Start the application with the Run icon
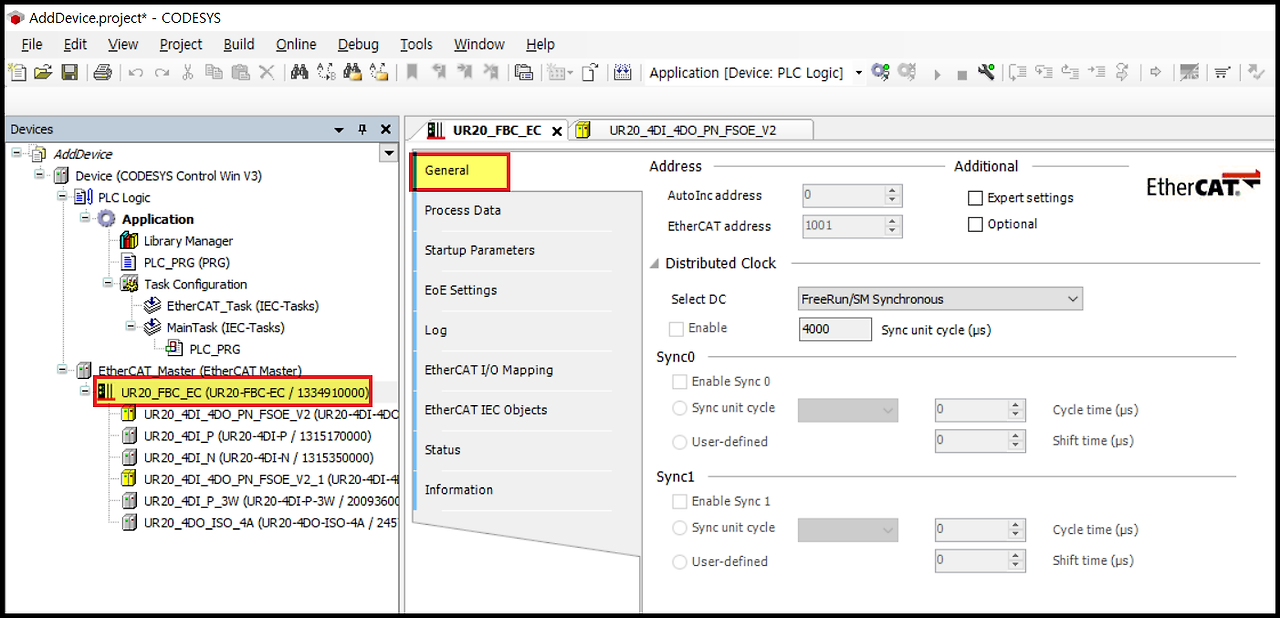The image size is (1280, 618). pos(937,72)
